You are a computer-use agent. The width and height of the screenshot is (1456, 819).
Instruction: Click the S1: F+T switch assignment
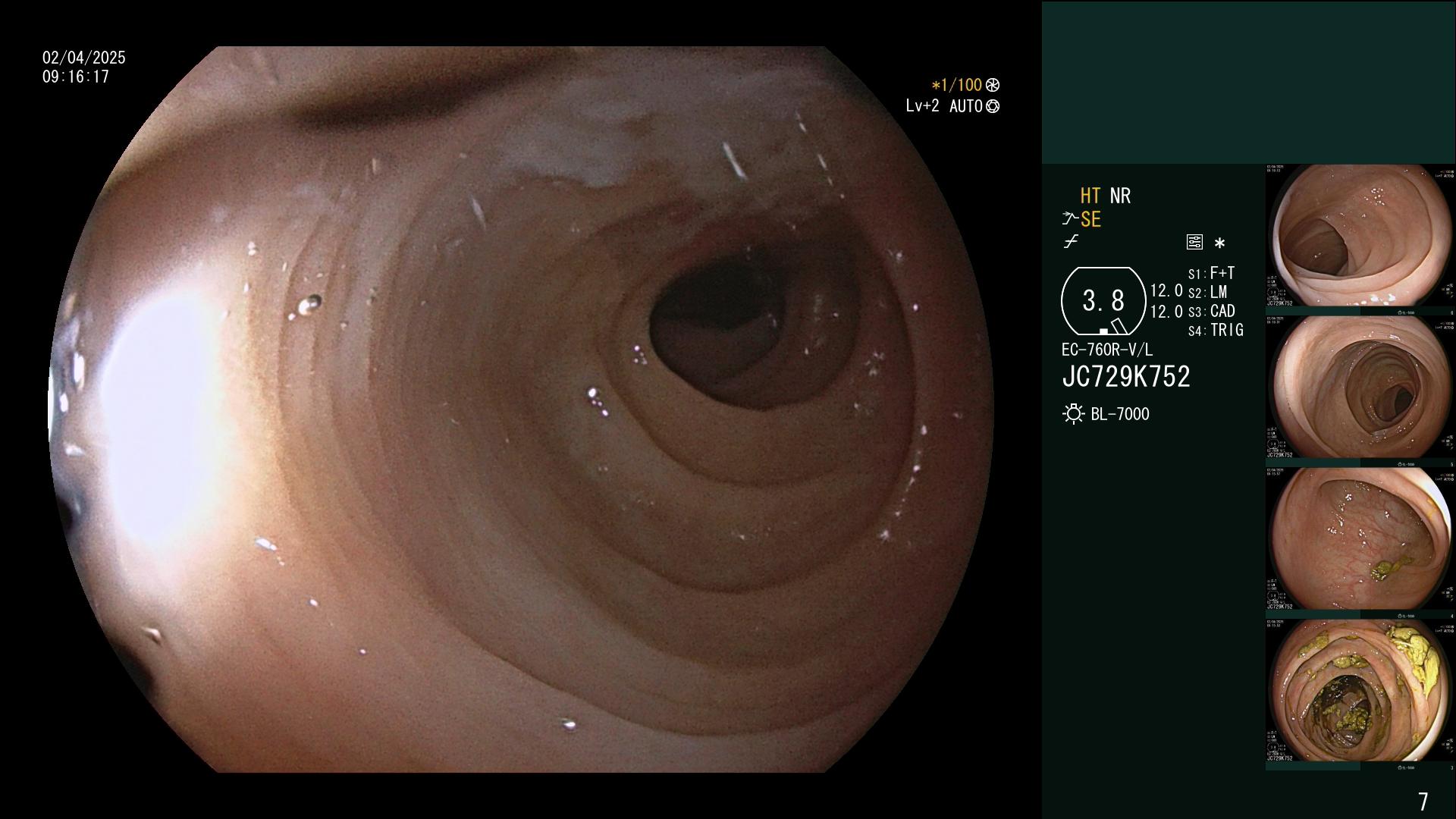(x=1211, y=273)
